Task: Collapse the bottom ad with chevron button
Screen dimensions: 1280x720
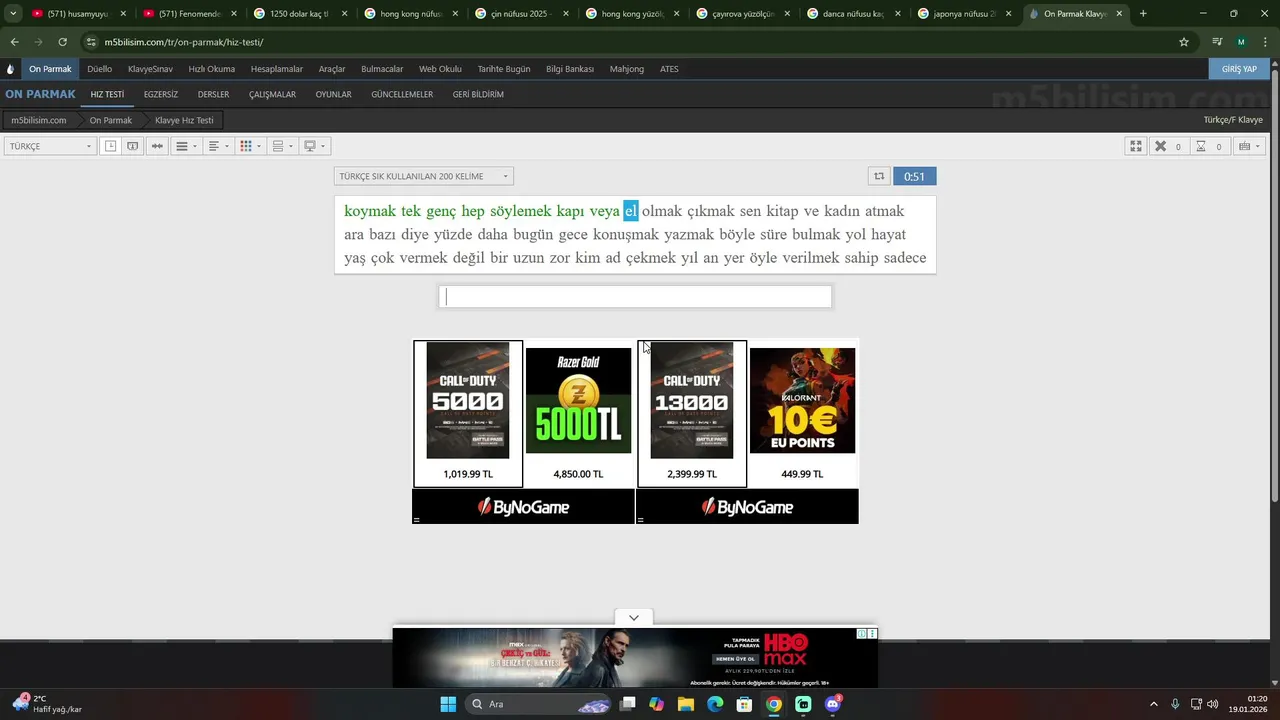Action: [x=633, y=618]
